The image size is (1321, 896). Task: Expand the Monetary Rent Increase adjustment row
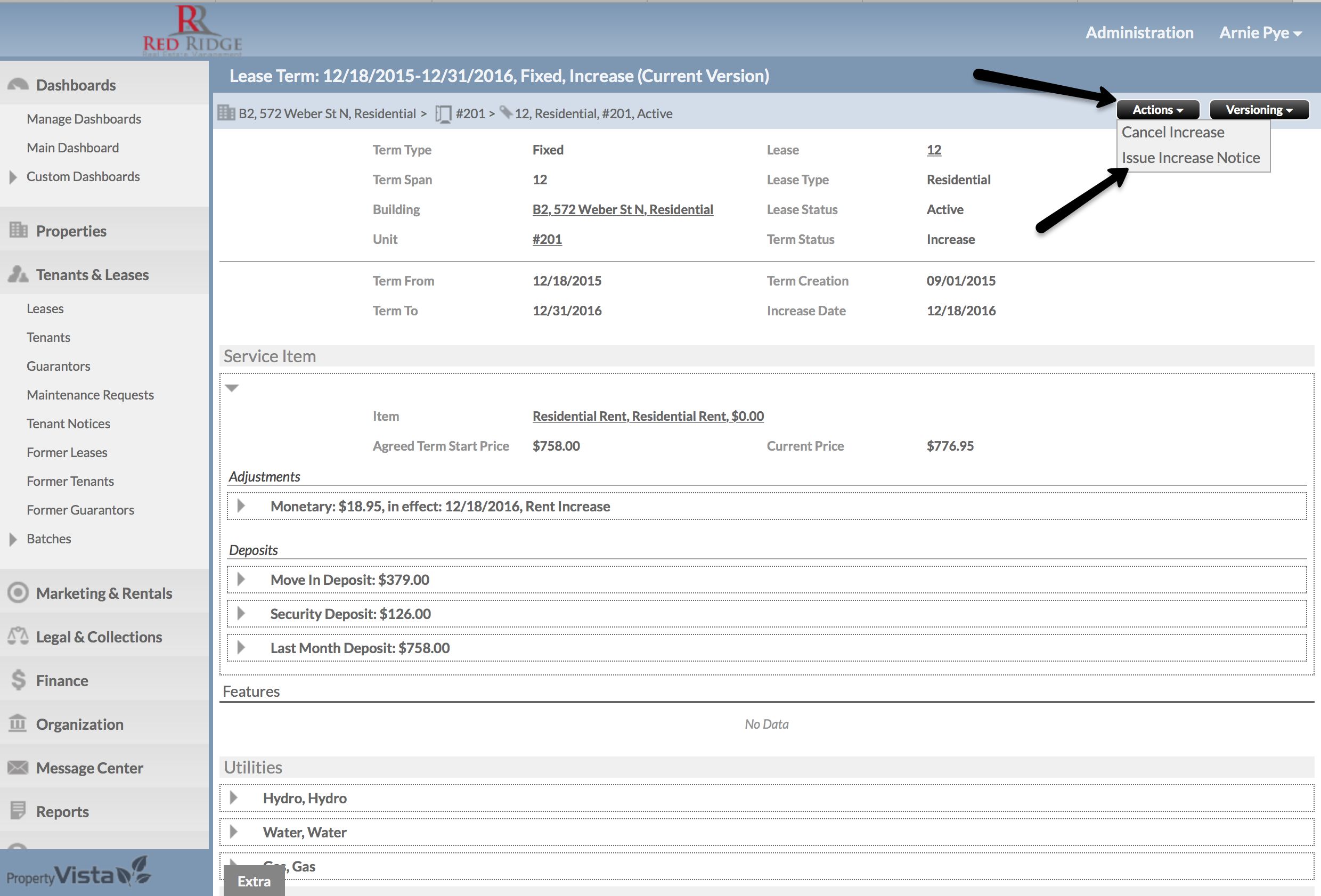241,506
